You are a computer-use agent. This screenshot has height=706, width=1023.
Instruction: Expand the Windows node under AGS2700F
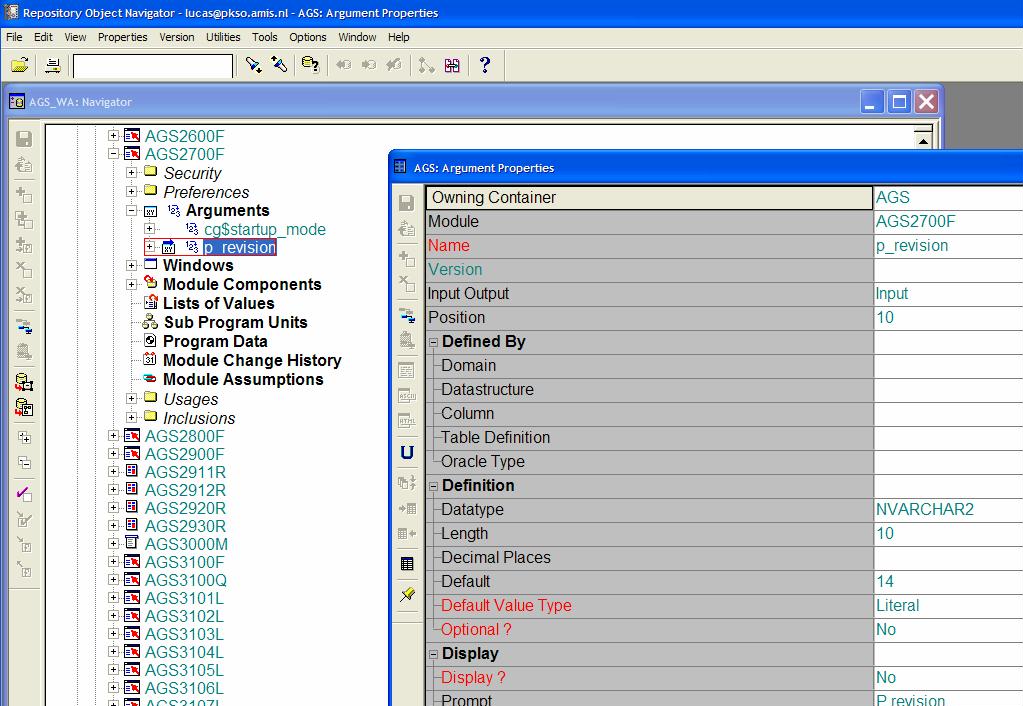tap(132, 266)
